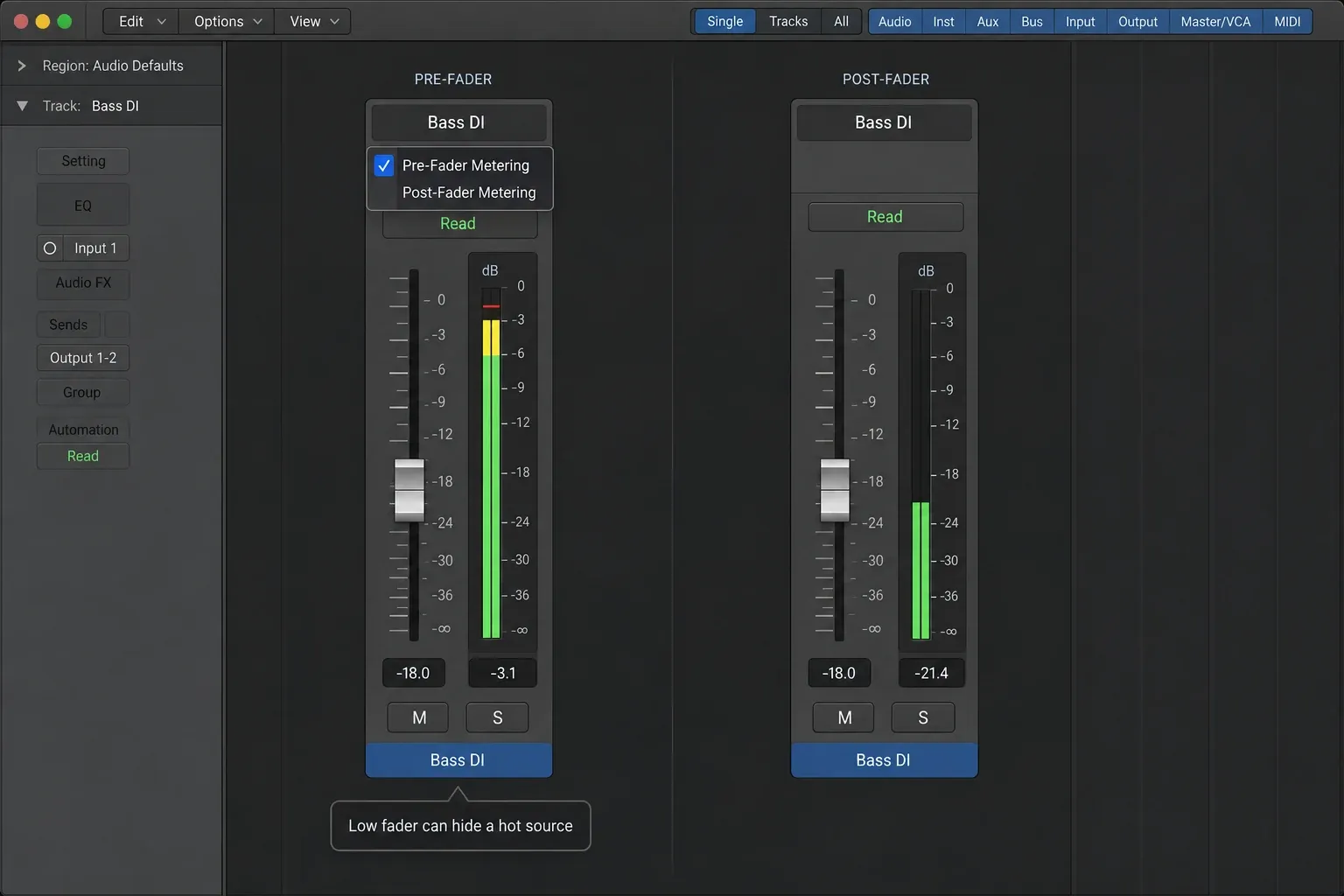Switch mixer to Single view
Image resolution: width=1344 pixels, height=896 pixels.
(724, 22)
